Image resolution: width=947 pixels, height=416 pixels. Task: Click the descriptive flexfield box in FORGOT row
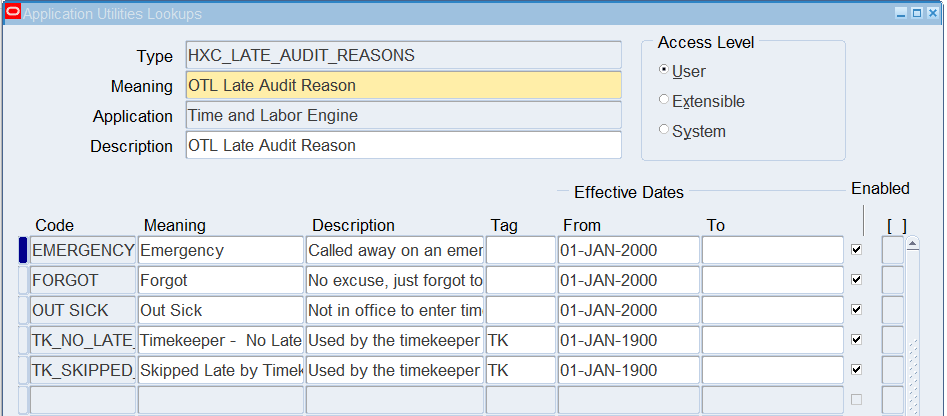[x=892, y=280]
